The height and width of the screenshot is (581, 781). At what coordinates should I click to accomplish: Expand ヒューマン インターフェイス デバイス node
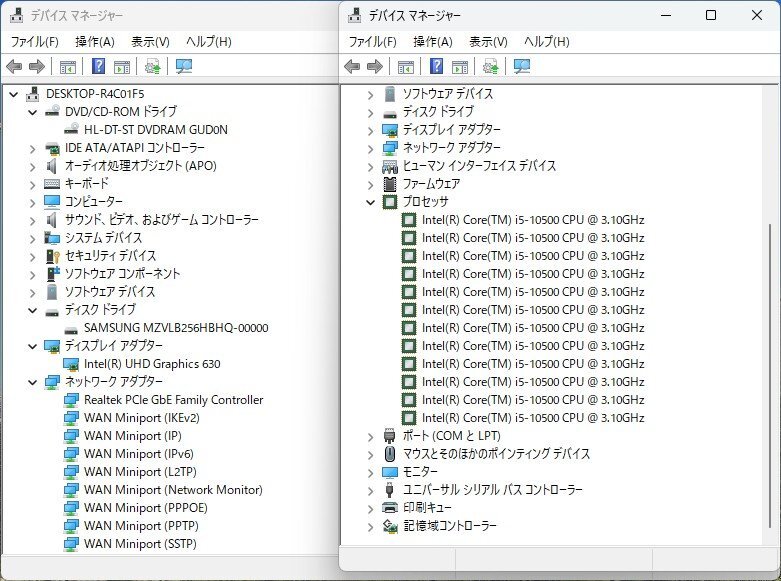point(371,166)
